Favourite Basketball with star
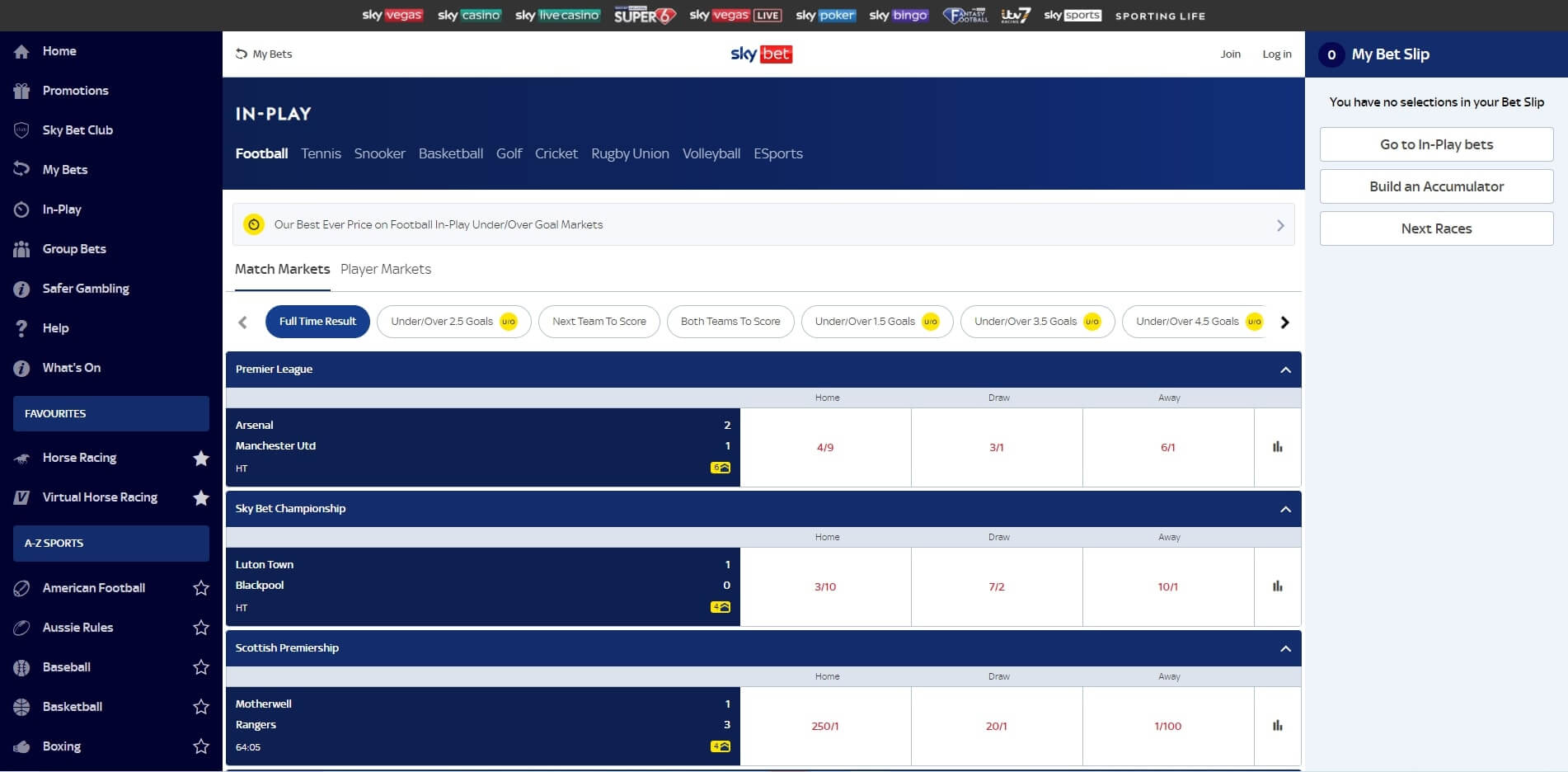 [200, 707]
